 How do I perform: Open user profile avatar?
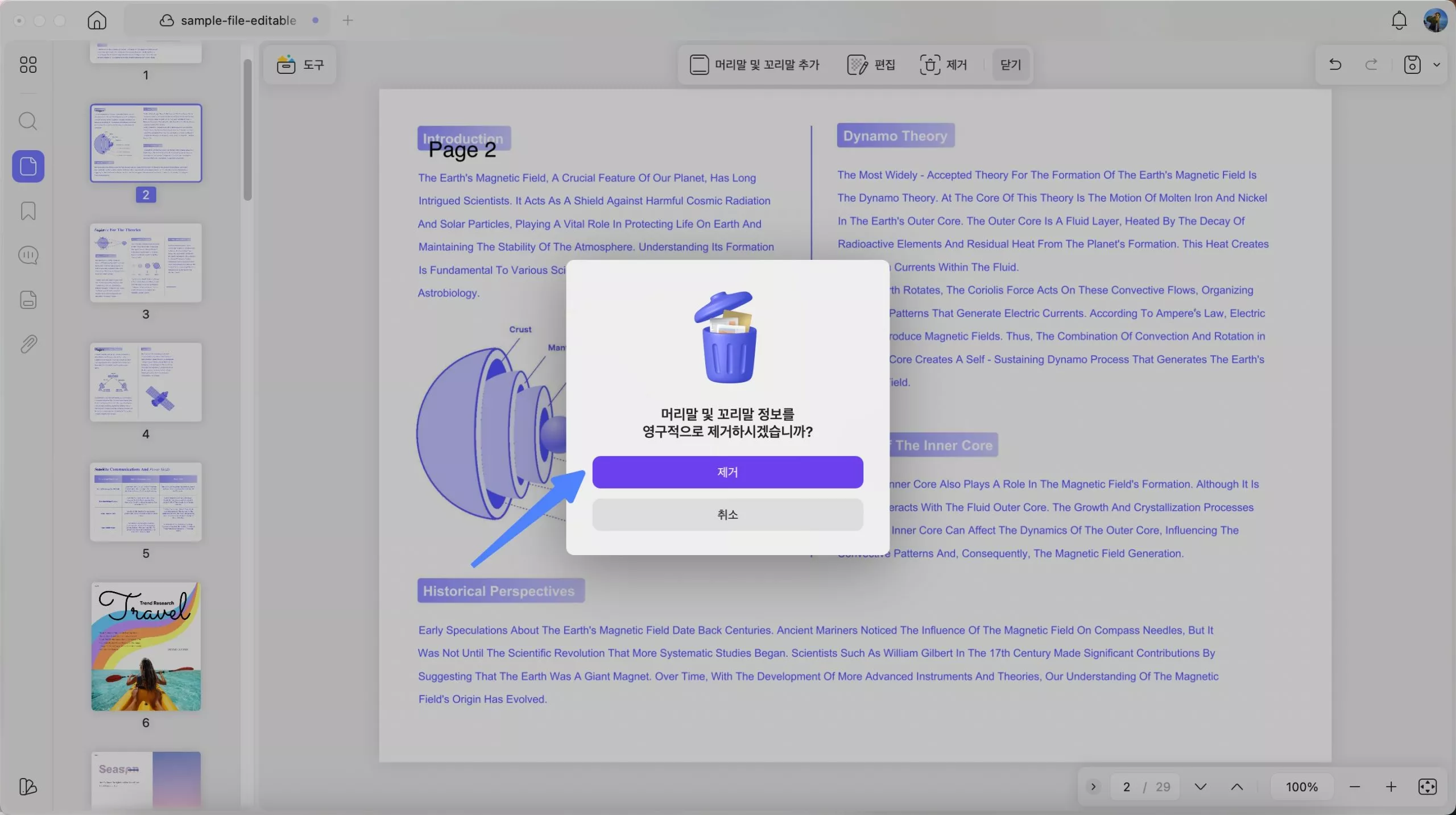tap(1435, 20)
